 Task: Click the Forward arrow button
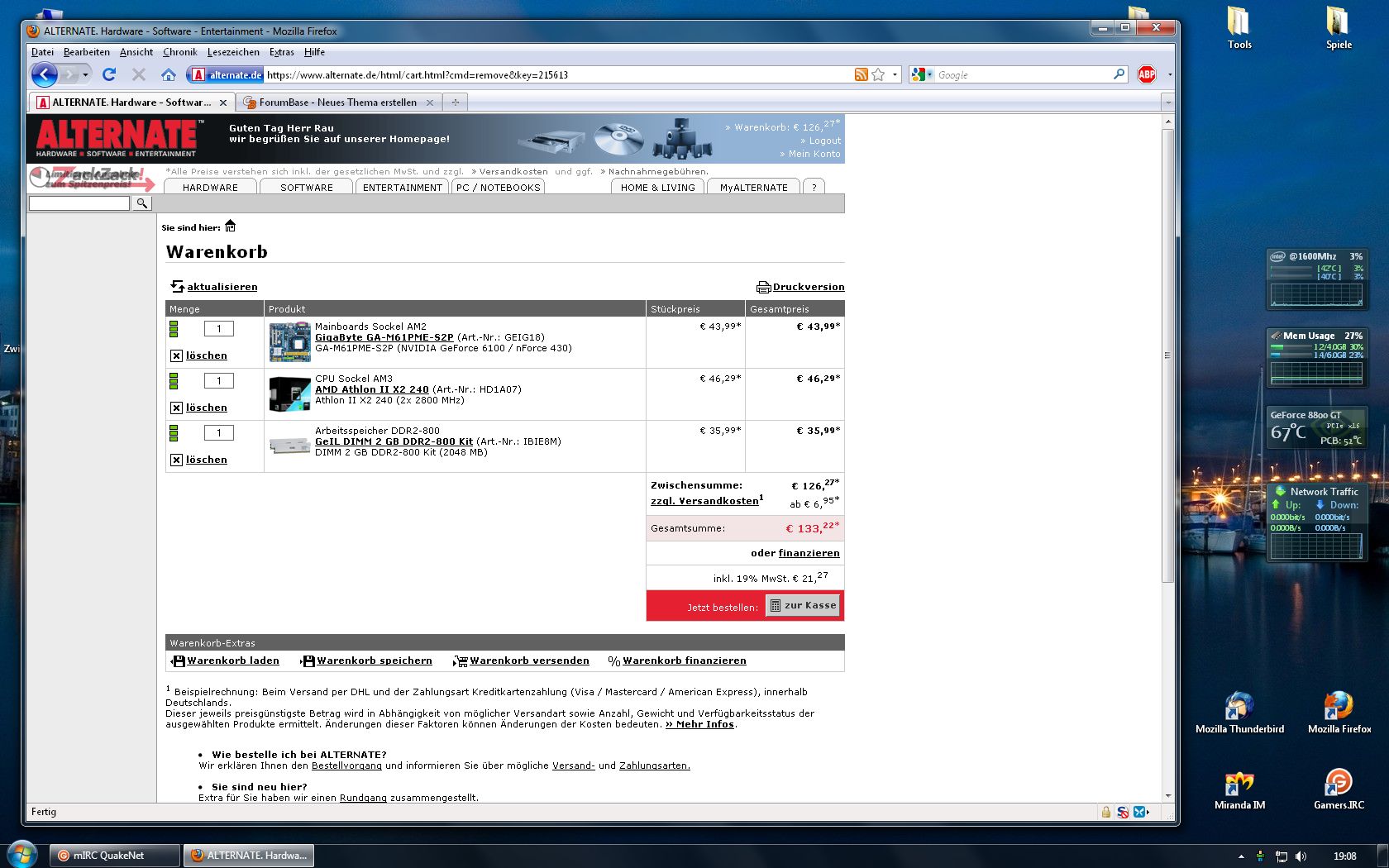click(x=68, y=75)
